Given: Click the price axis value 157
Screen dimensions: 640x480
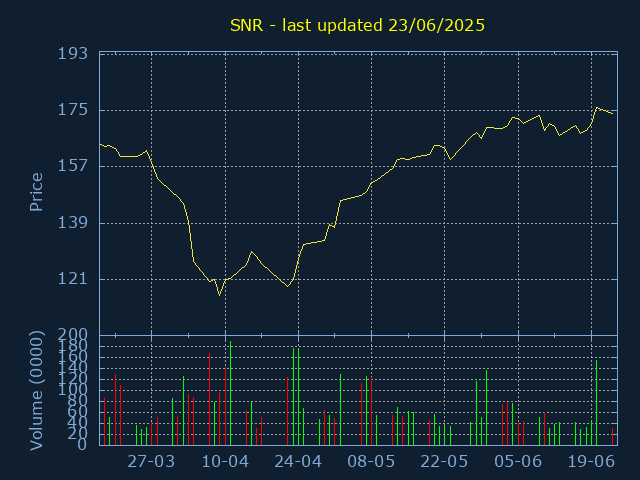Looking at the screenshot, I should pyautogui.click(x=73, y=166).
